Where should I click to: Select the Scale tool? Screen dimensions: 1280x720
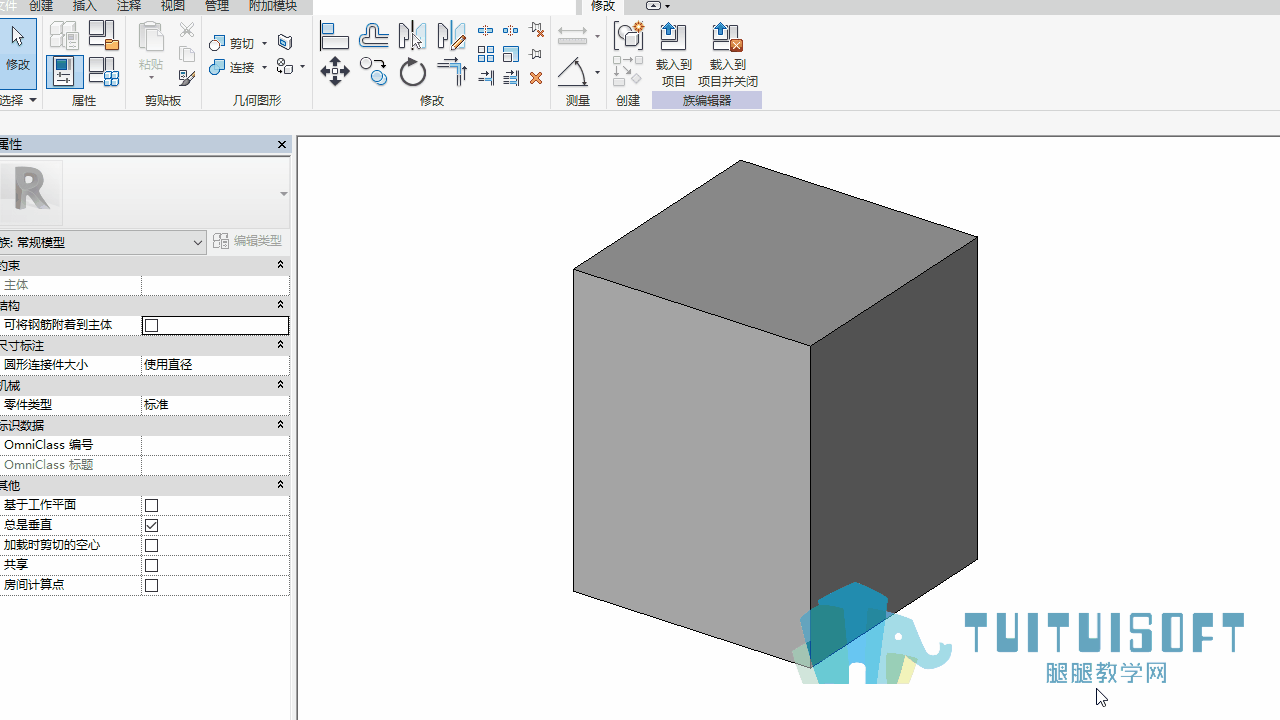click(511, 54)
